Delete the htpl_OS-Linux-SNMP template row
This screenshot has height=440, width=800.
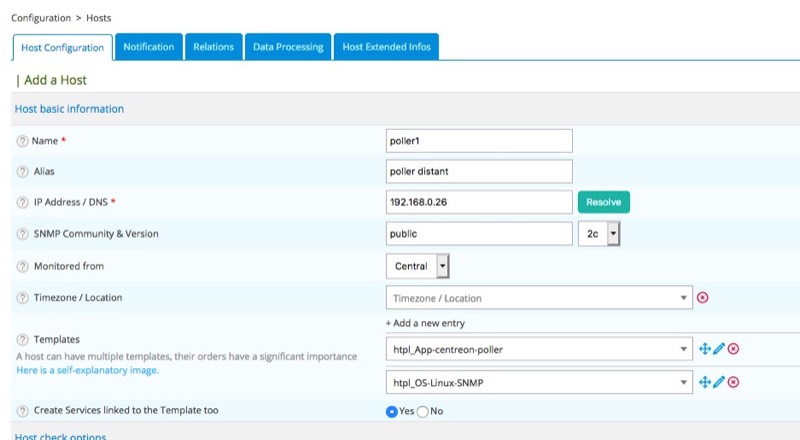(x=733, y=381)
